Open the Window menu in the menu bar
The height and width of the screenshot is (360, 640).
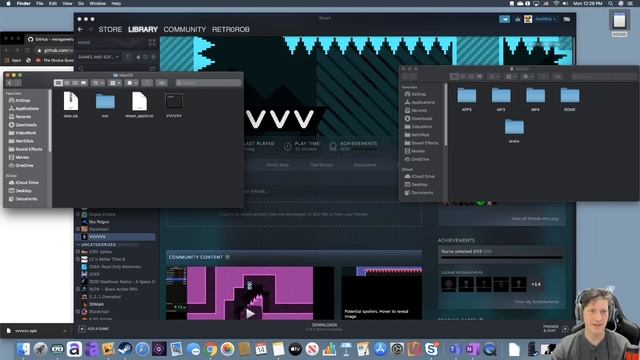tap(98, 3)
